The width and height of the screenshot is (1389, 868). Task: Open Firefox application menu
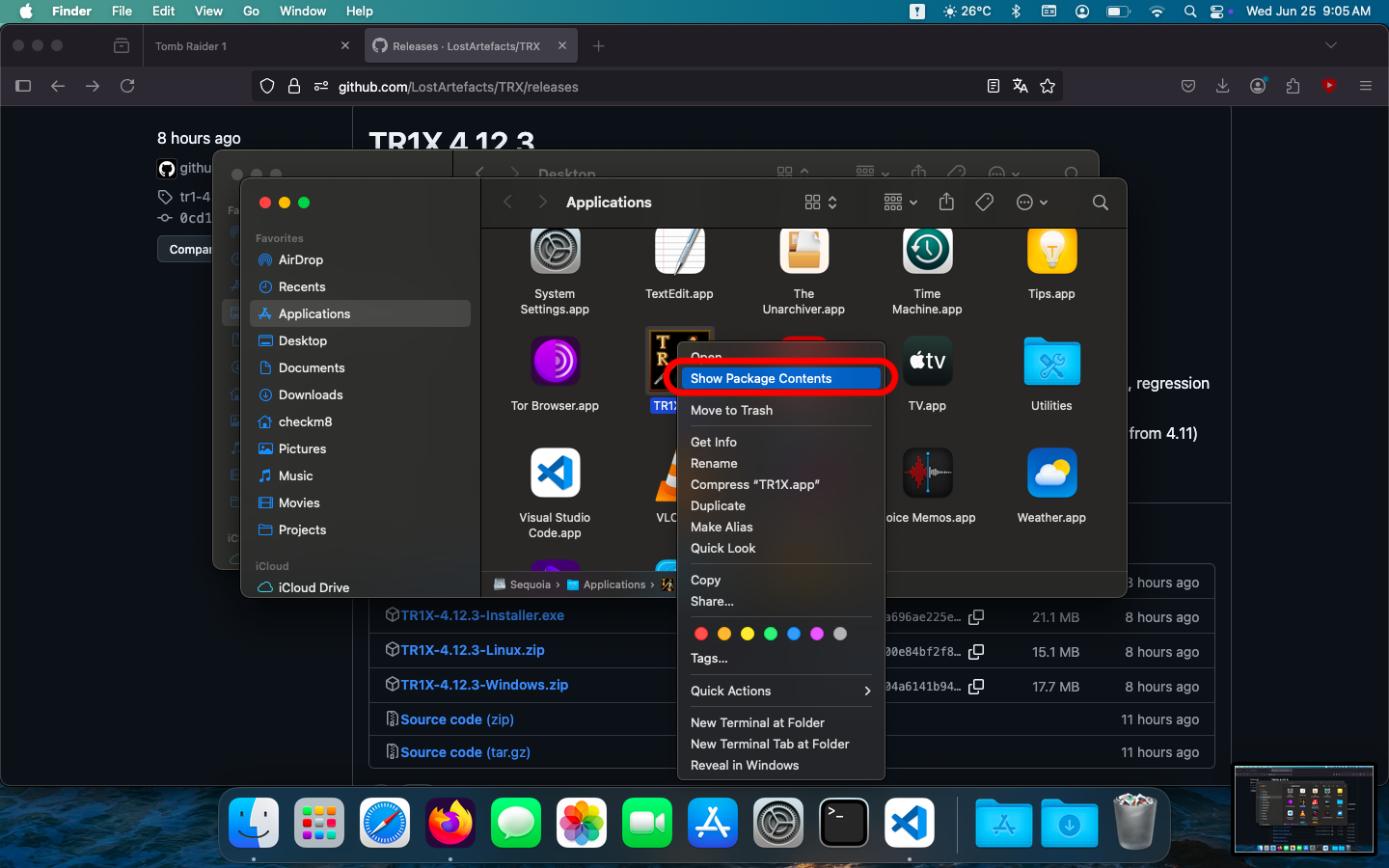point(1365,86)
